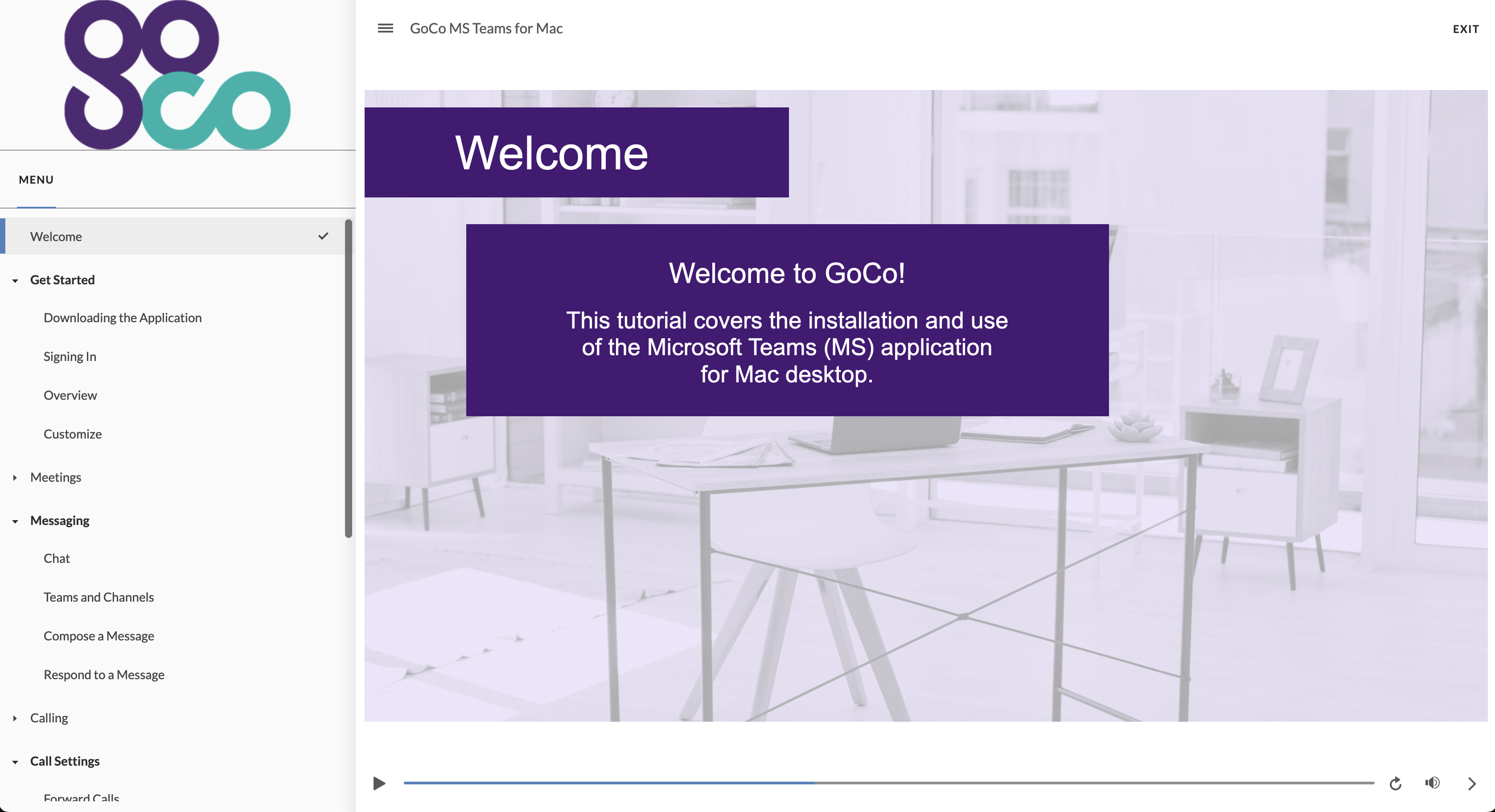Toggle the hamburger menu icon

click(x=386, y=29)
